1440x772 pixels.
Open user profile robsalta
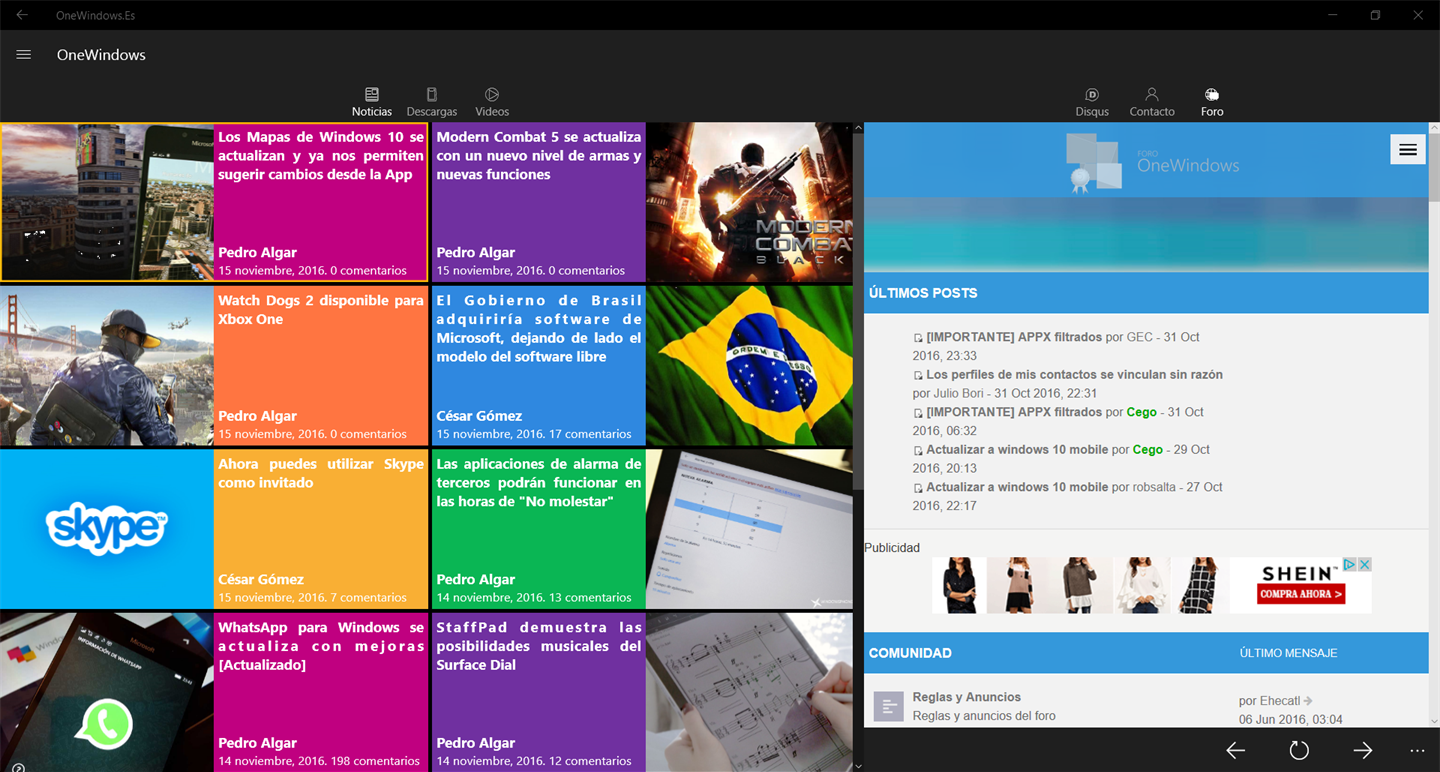click(x=1156, y=487)
